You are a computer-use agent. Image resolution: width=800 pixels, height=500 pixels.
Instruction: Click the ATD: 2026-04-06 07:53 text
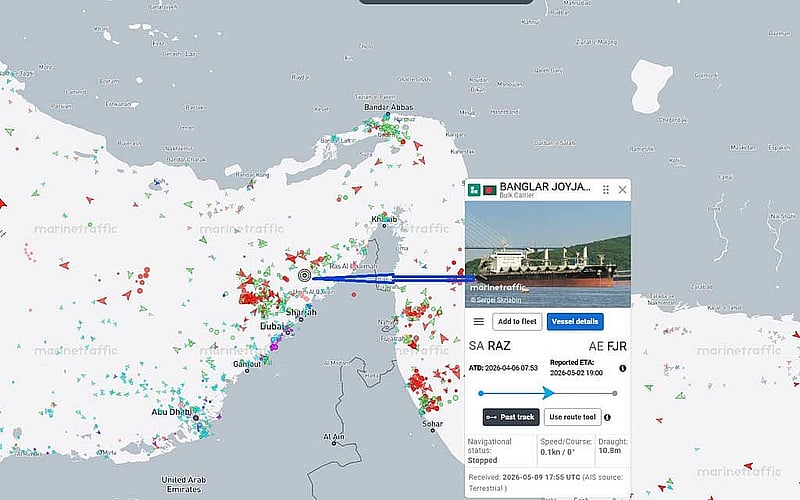[503, 368]
